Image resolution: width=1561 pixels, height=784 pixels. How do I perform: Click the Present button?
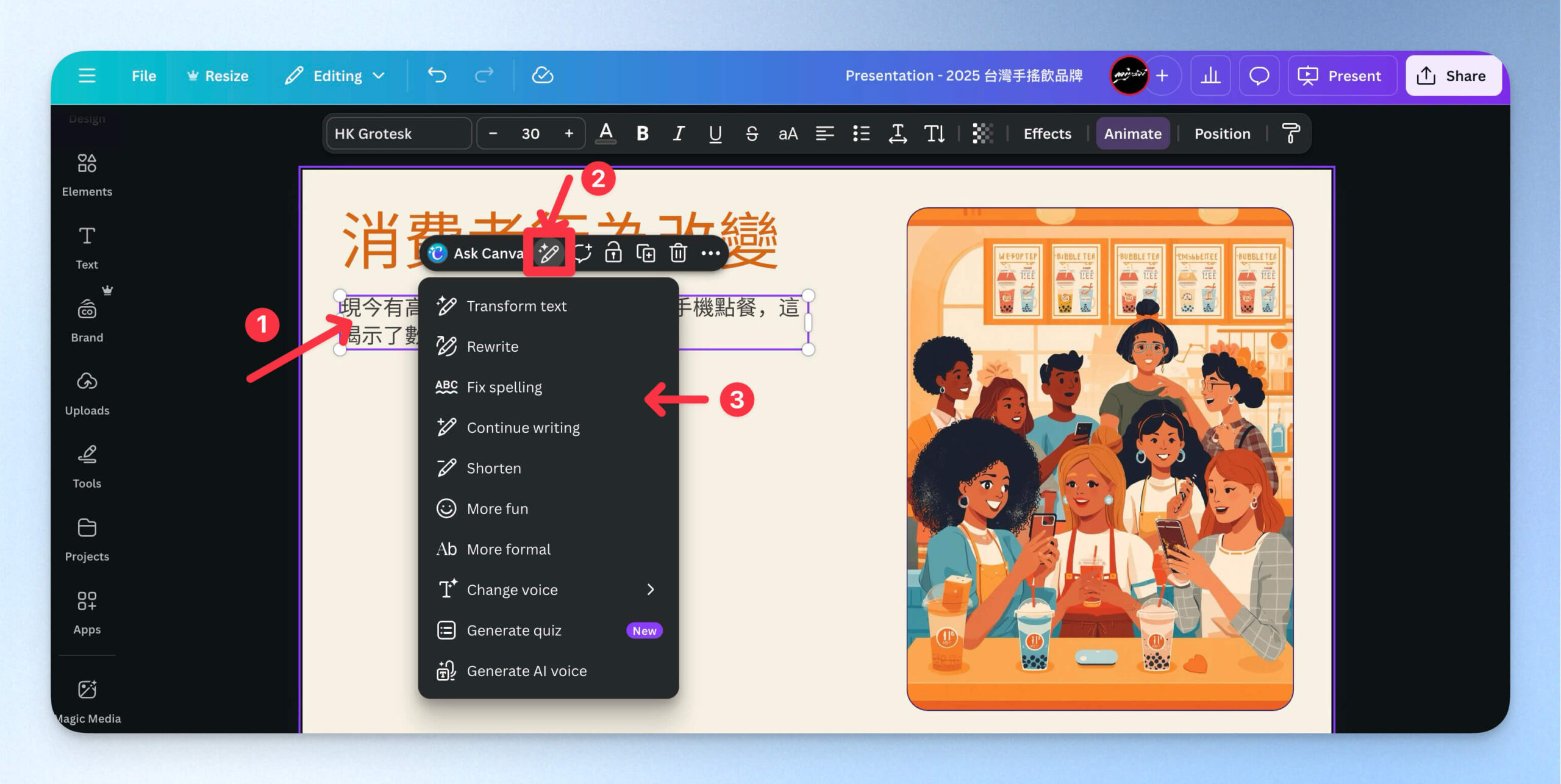pyautogui.click(x=1341, y=76)
